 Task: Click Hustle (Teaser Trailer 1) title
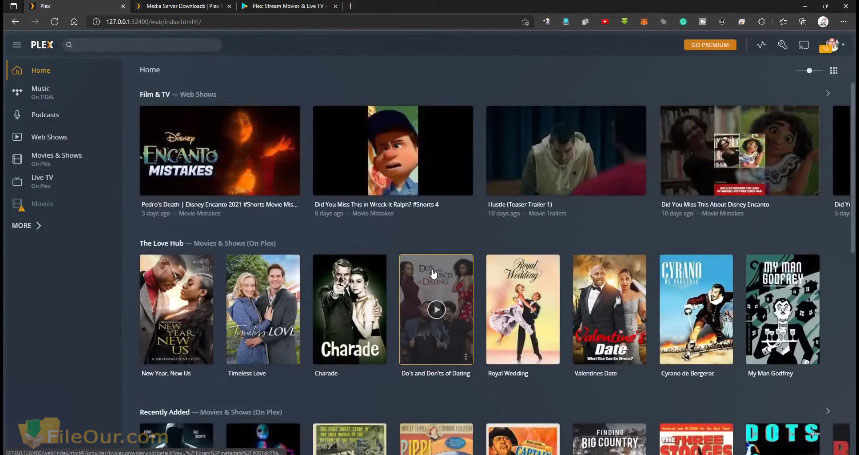[520, 204]
